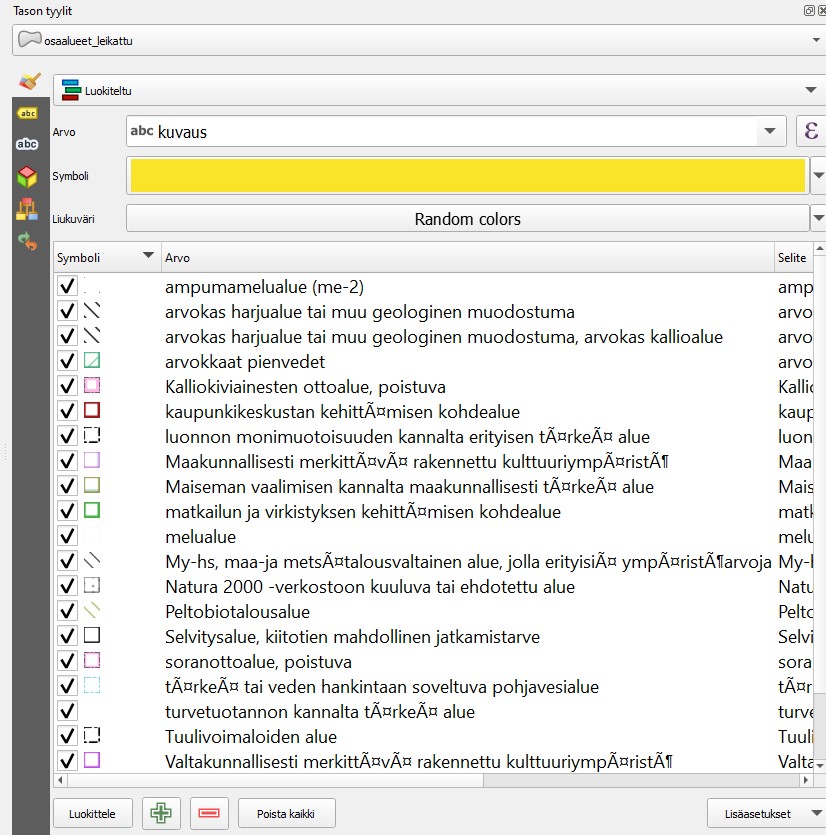
Task: Click the green plus add category button
Action: pyautogui.click(x=161, y=813)
